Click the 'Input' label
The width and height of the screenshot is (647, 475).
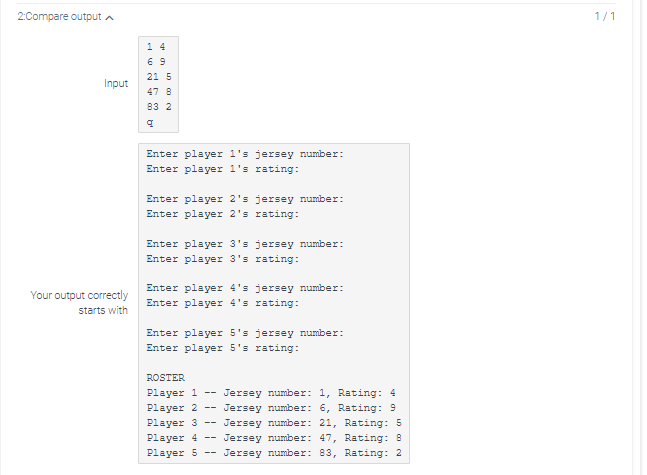(116, 83)
